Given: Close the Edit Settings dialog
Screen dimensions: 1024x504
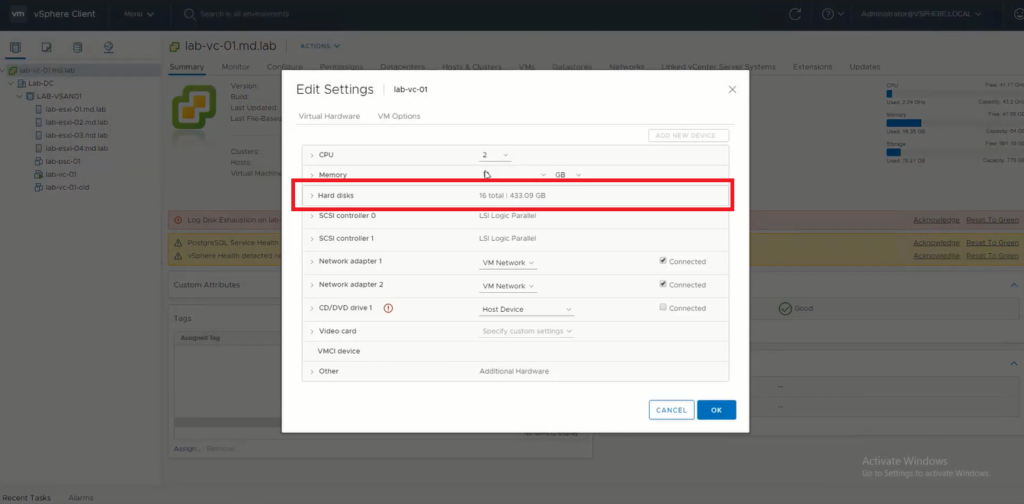Looking at the screenshot, I should [732, 89].
